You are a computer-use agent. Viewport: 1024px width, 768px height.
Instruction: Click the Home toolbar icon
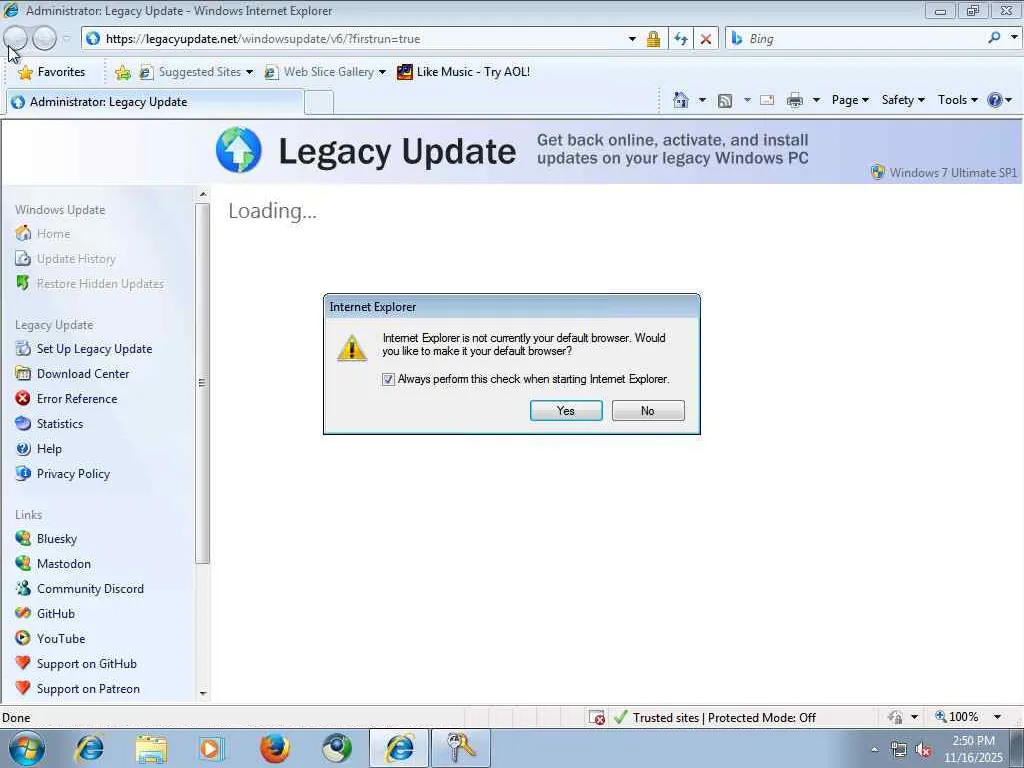tap(680, 100)
